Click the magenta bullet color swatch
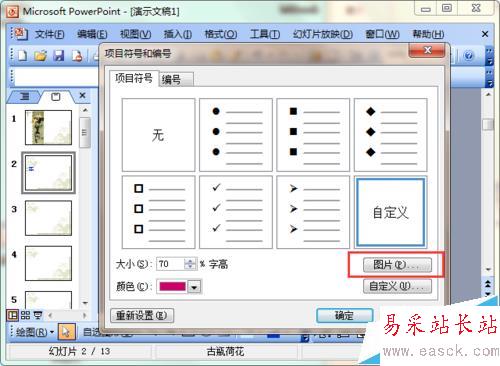 172,286
